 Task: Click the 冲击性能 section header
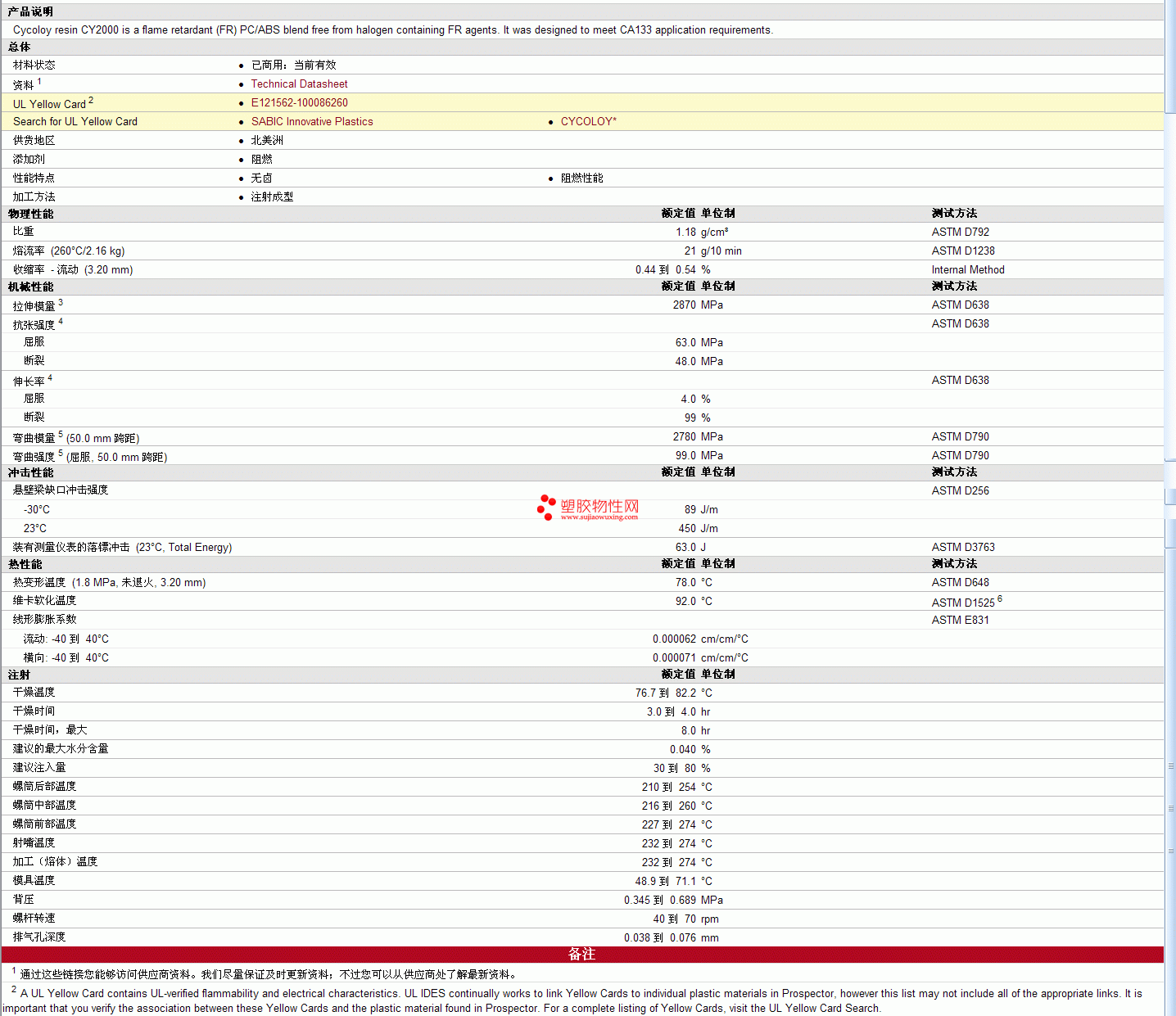[x=30, y=472]
